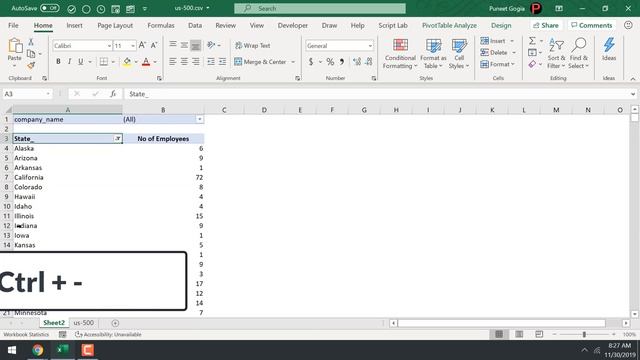The width and height of the screenshot is (640, 360).
Task: Click in the Search box
Action: coord(320,8)
